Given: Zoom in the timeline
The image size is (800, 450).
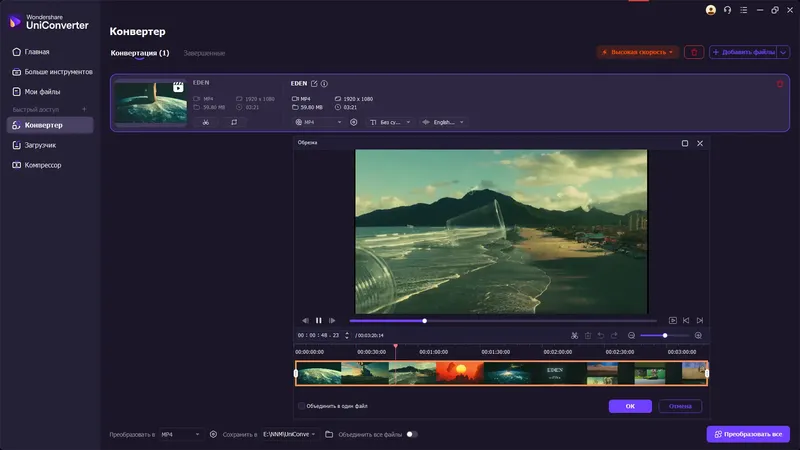Looking at the screenshot, I should pyautogui.click(x=698, y=335).
